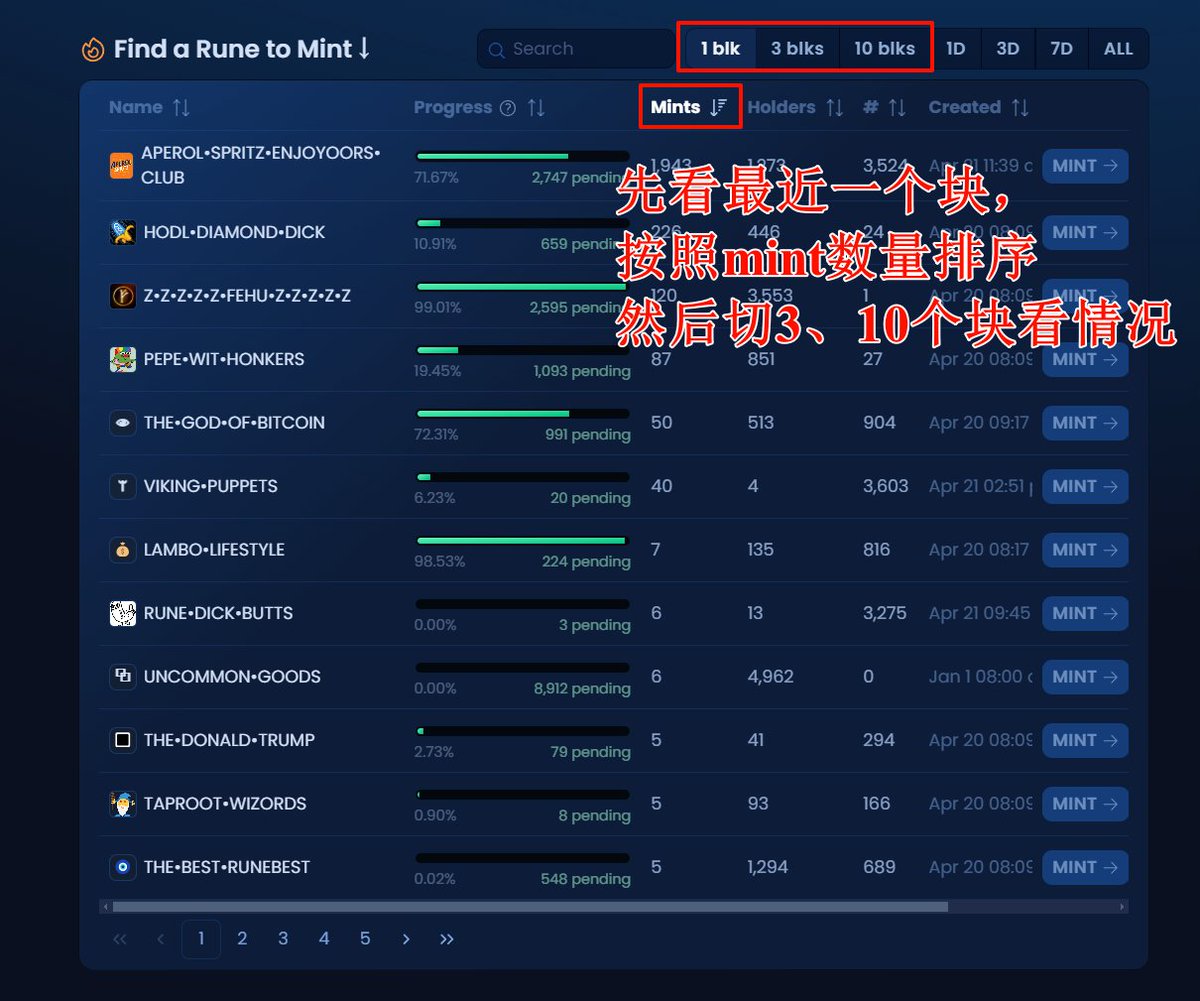Mint the HODL•DIAMOND•DICK rune

pos(1085,232)
